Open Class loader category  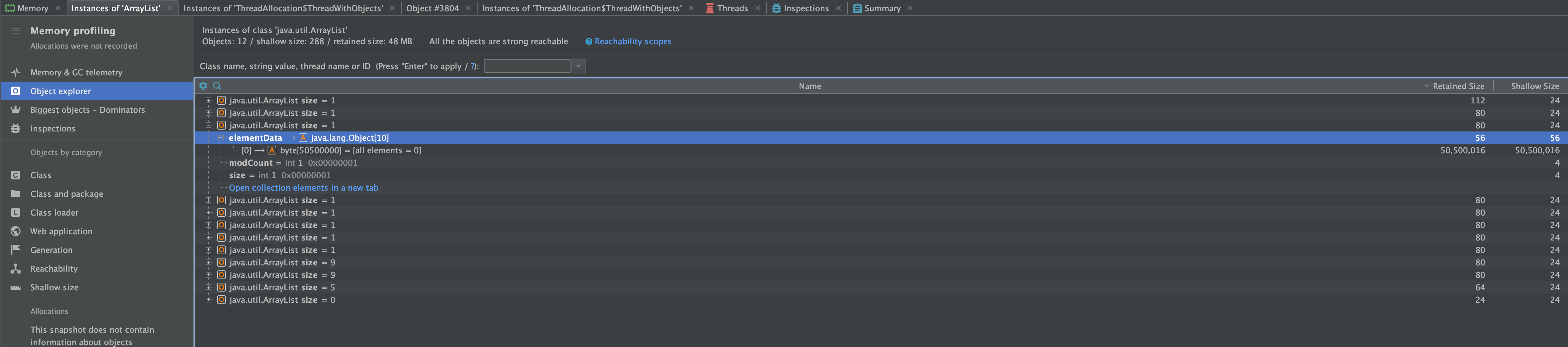(97, 212)
